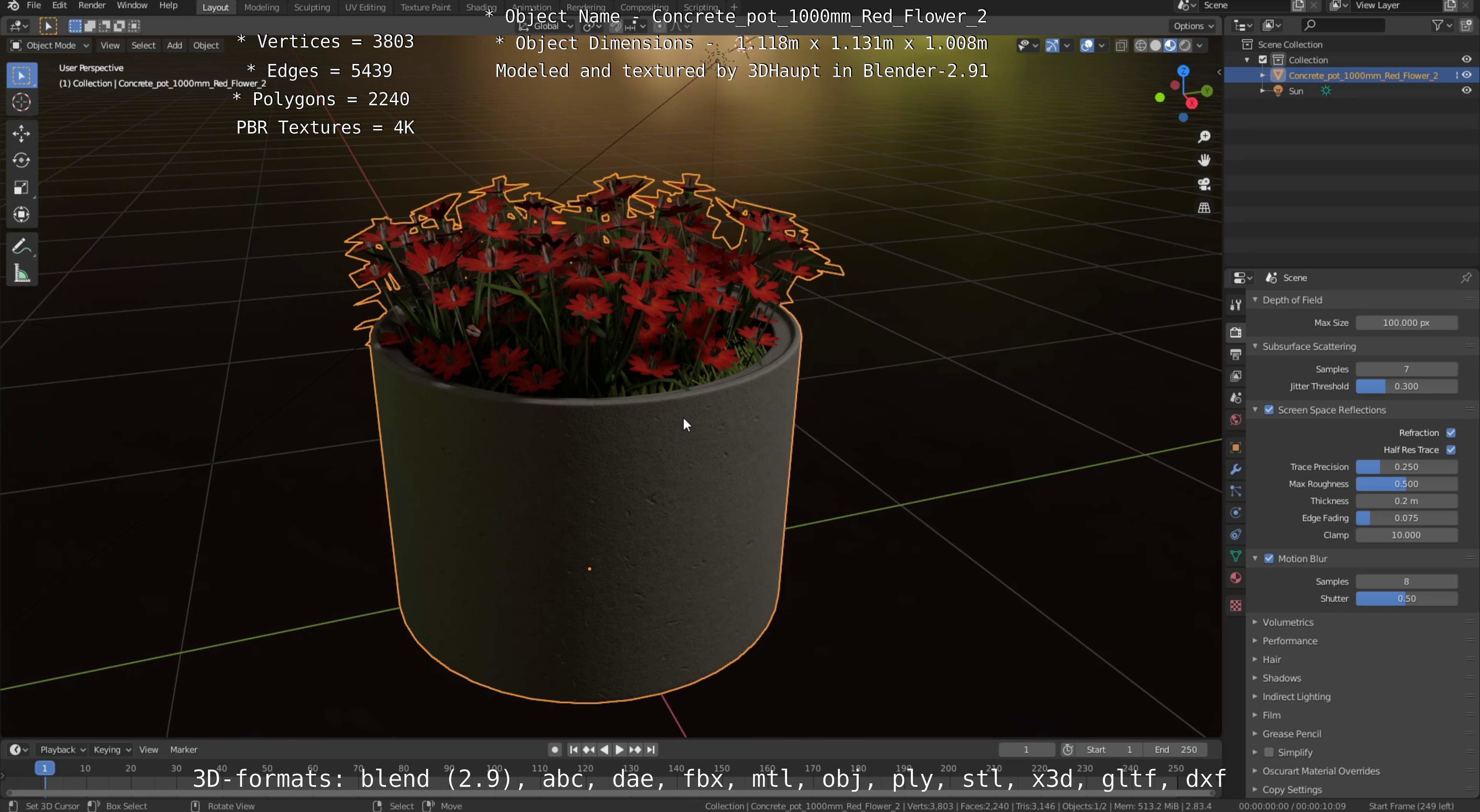
Task: Start animation playback
Action: point(619,749)
